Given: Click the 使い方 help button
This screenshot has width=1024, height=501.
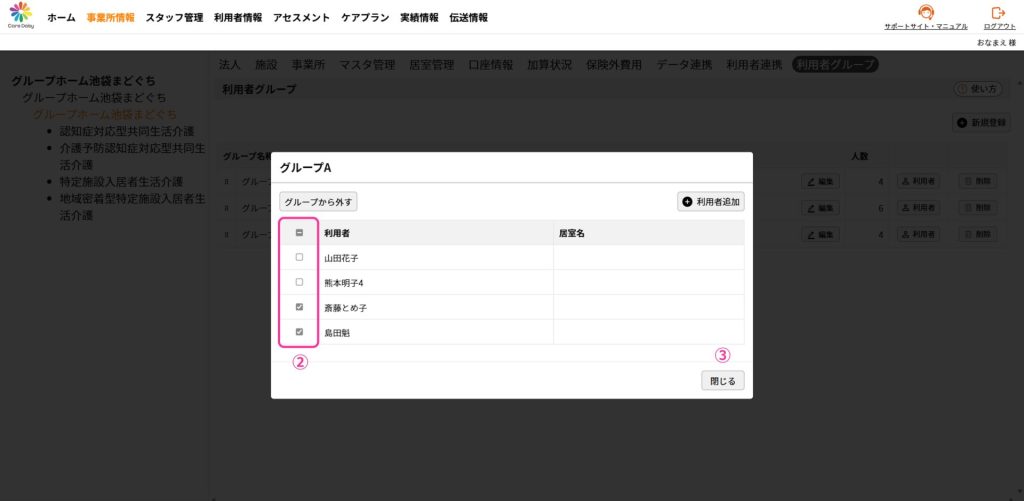Looking at the screenshot, I should click(978, 89).
